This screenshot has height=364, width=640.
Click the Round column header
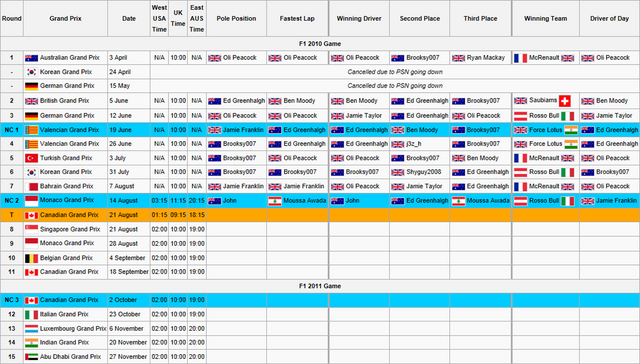[x=11, y=18]
